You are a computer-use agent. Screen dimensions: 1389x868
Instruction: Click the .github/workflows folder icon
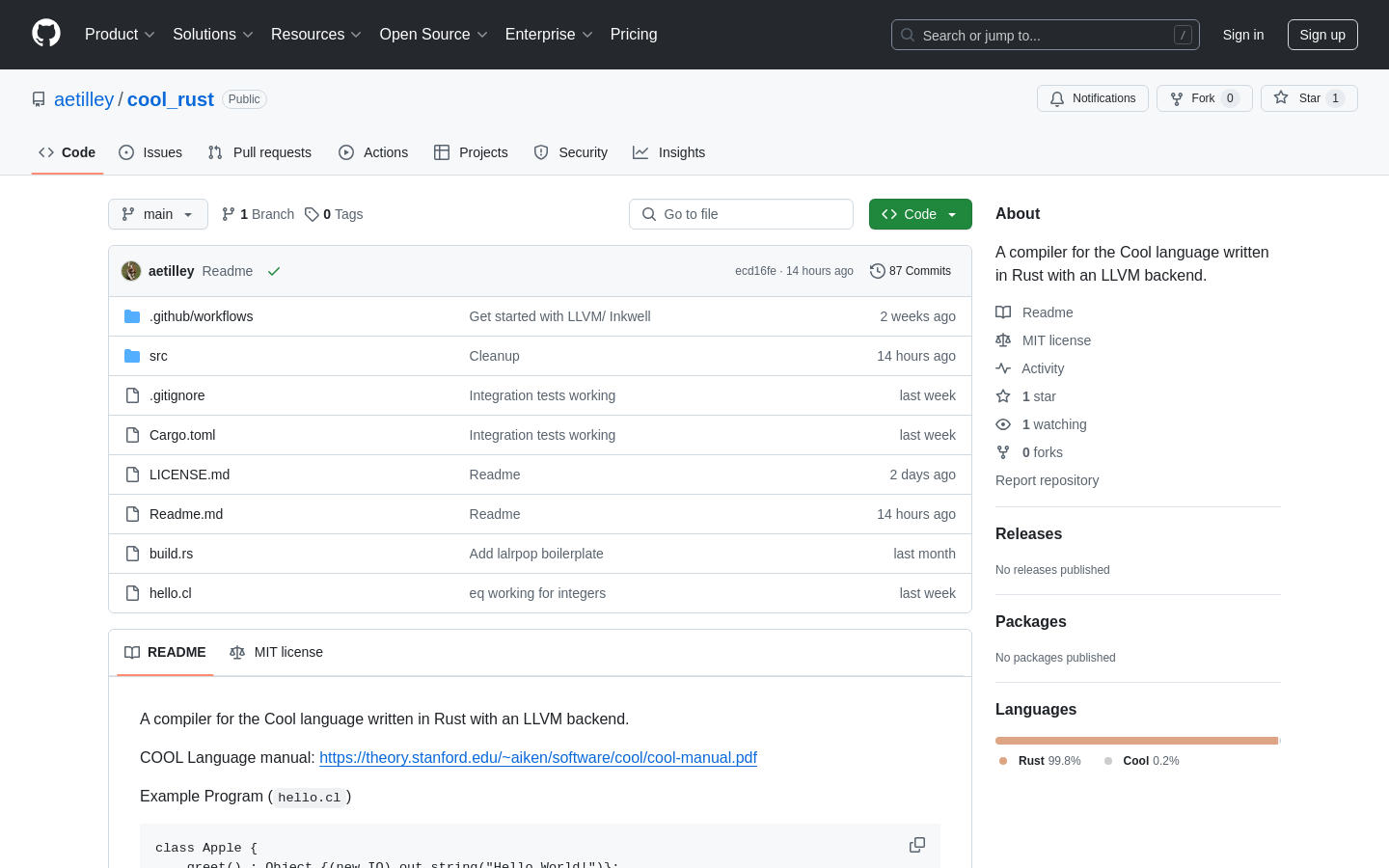point(132,316)
